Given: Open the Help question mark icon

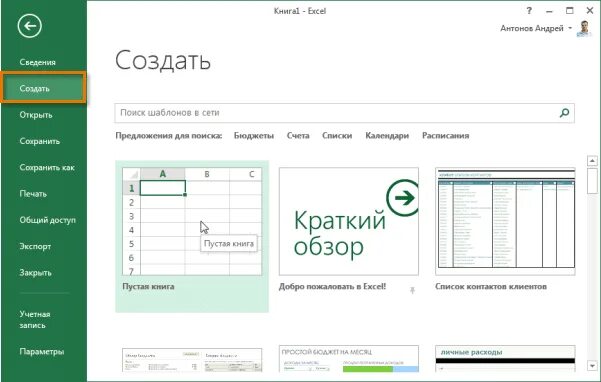Looking at the screenshot, I should click(529, 11).
